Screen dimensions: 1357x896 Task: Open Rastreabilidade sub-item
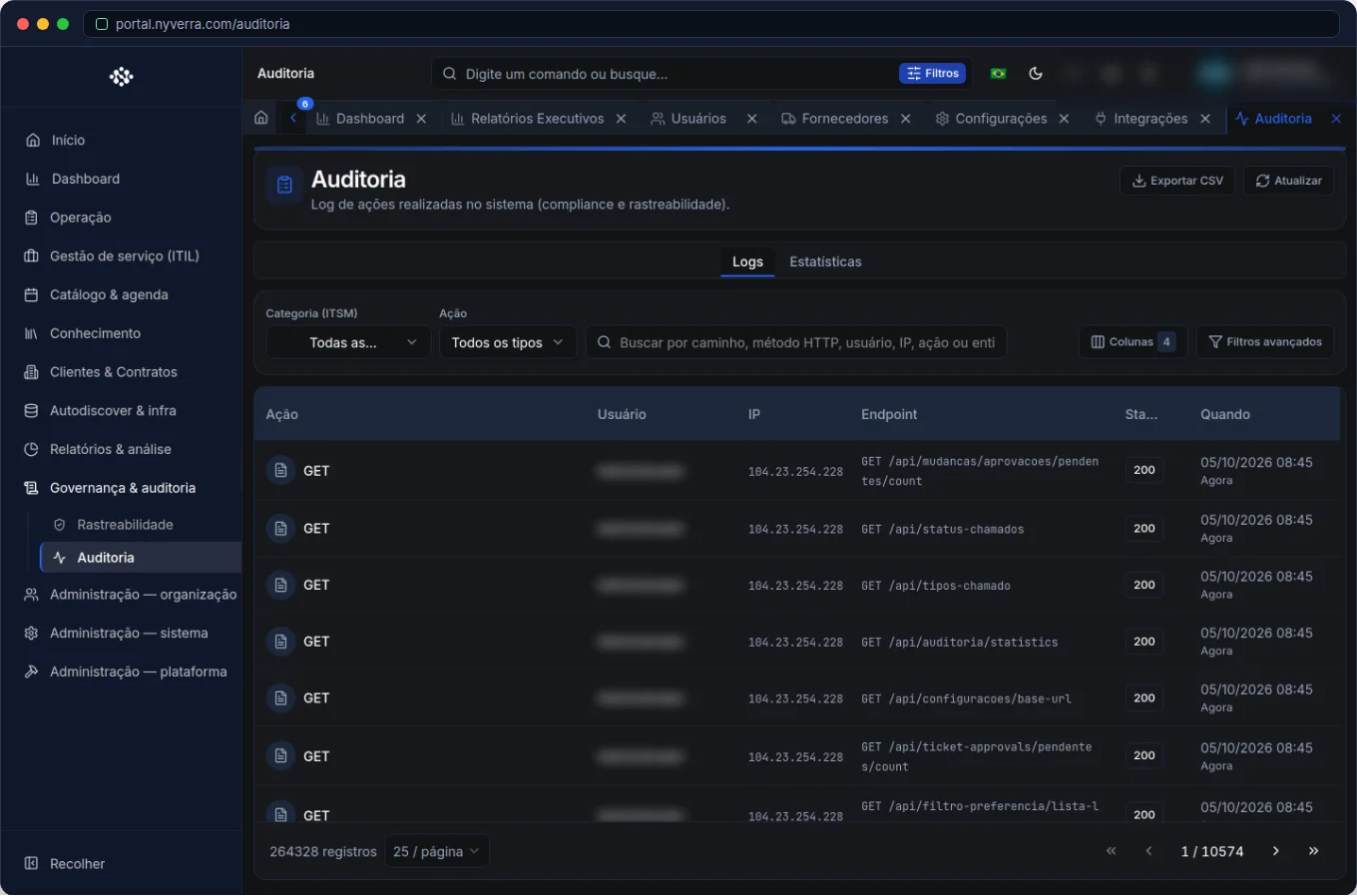coord(140,525)
